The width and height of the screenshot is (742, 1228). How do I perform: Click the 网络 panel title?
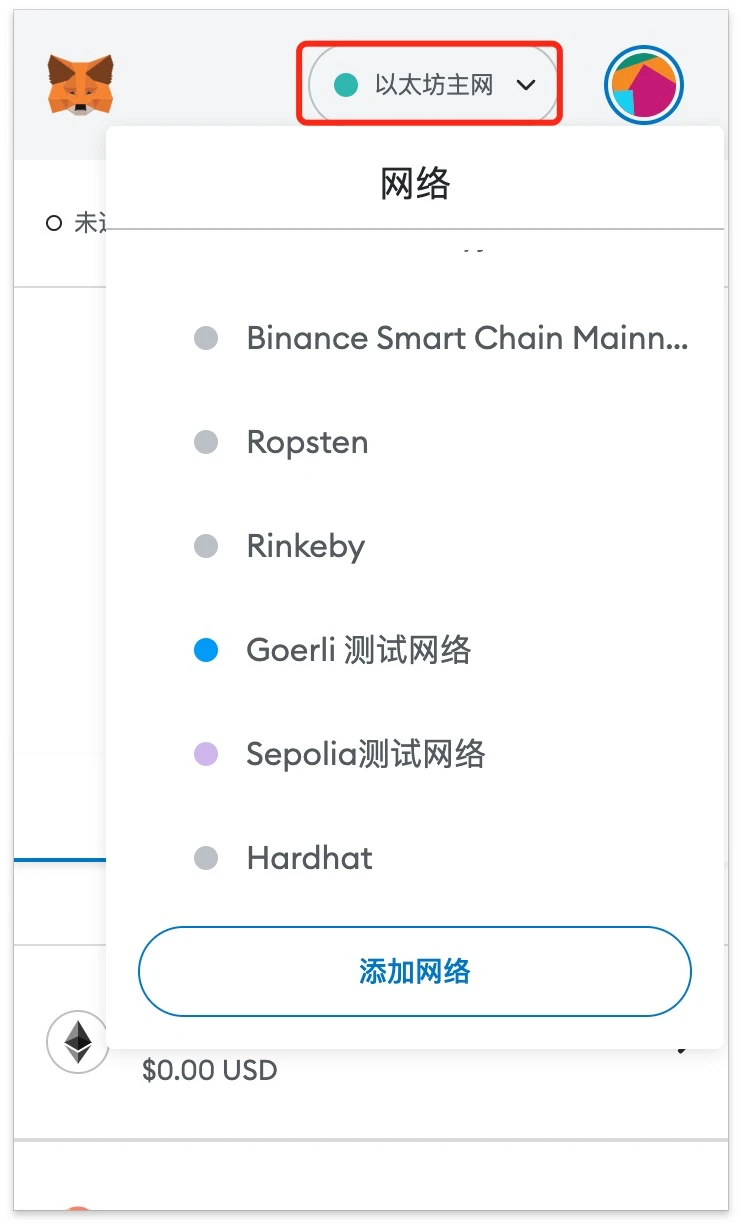click(x=414, y=184)
